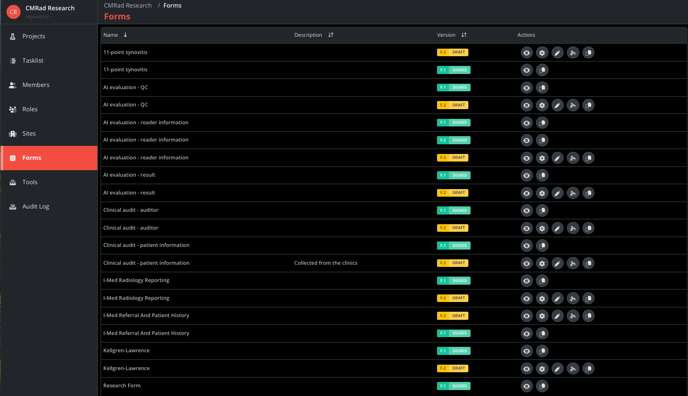Duplicate the Research Form
Image resolution: width=688 pixels, height=396 pixels.
coord(542,386)
